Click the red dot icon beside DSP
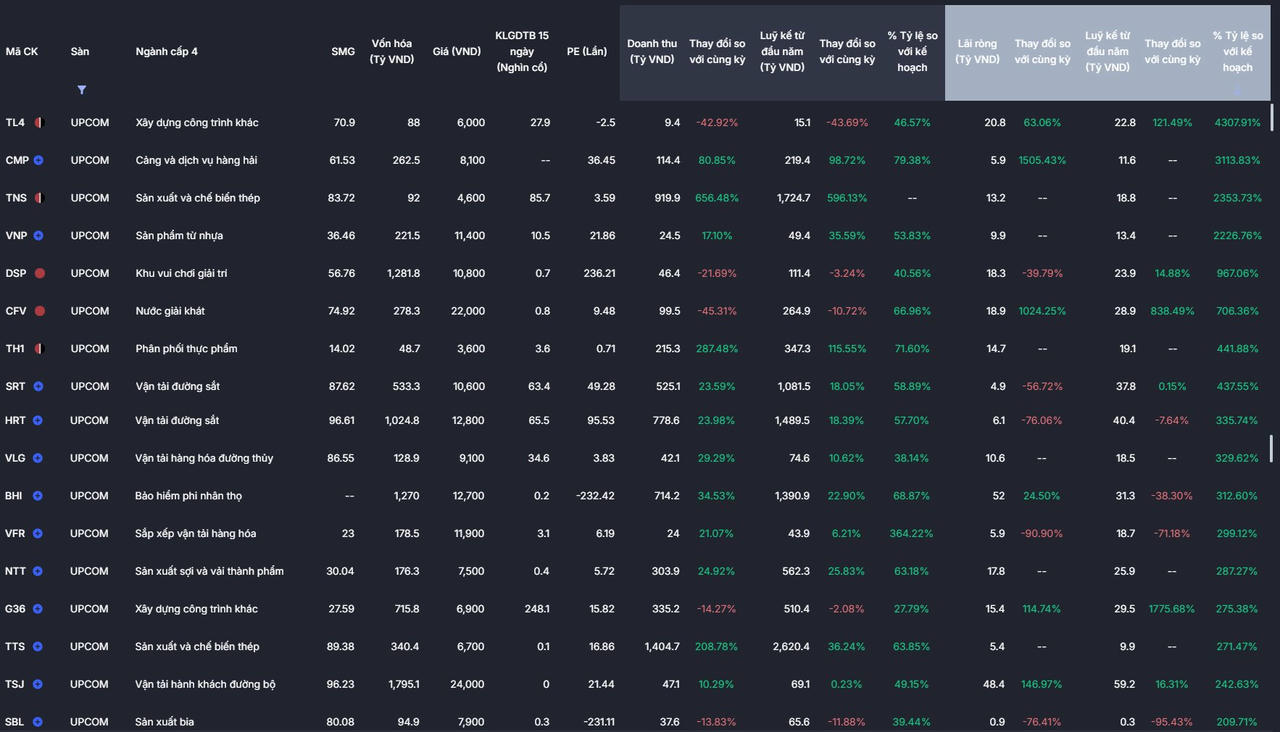 [40, 273]
